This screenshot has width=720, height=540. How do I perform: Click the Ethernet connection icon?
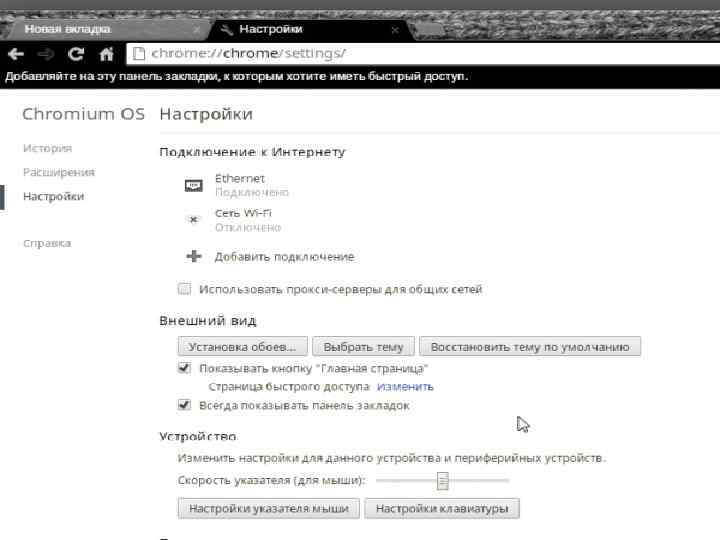(193, 186)
